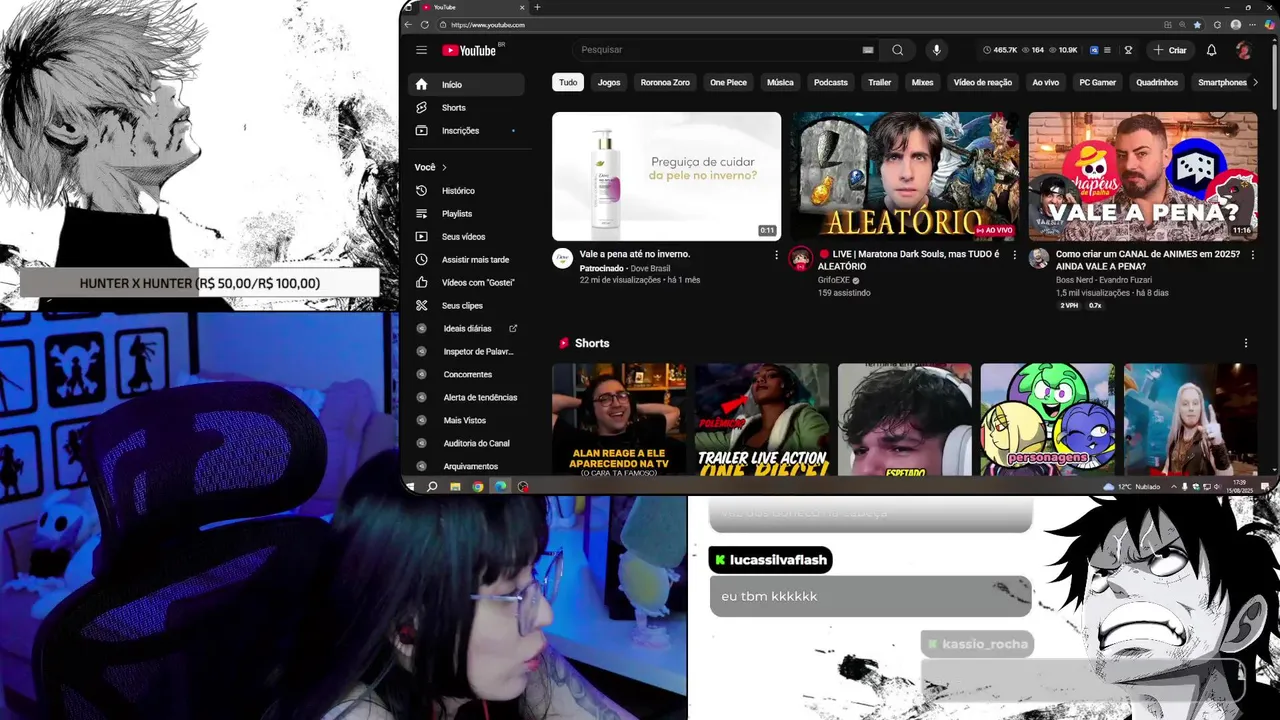Select the Vídeo de reação chip
The height and width of the screenshot is (720, 1280).
coord(983,83)
